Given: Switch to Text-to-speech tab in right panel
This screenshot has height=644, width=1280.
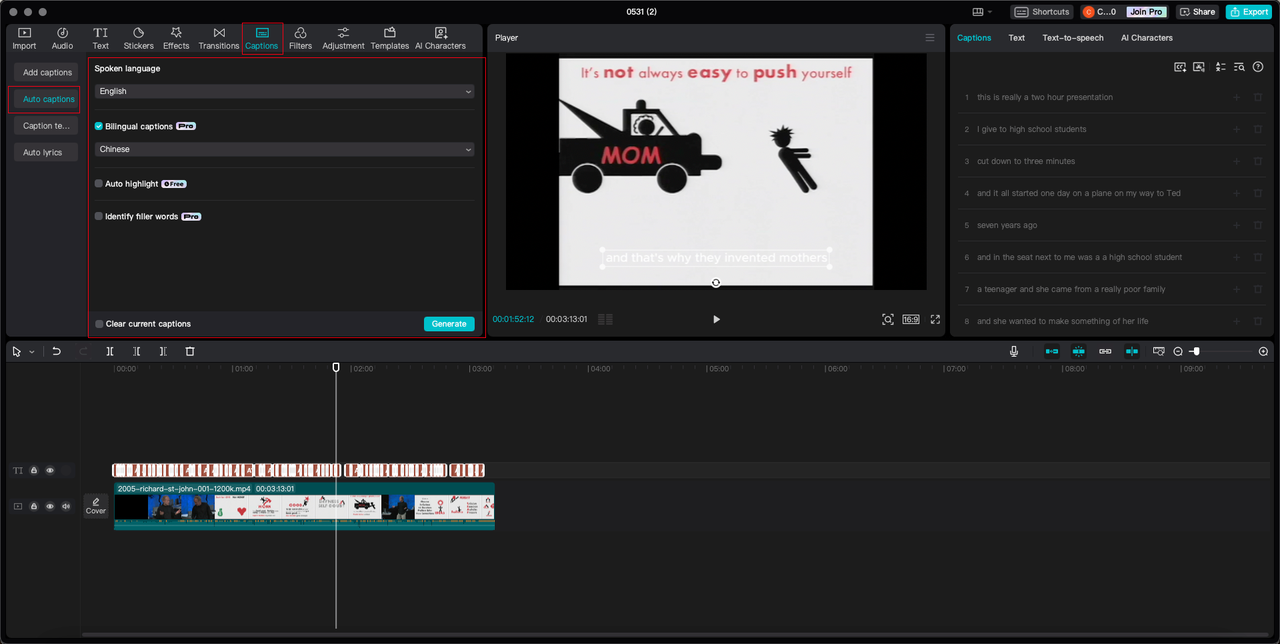Looking at the screenshot, I should pyautogui.click(x=1073, y=38).
